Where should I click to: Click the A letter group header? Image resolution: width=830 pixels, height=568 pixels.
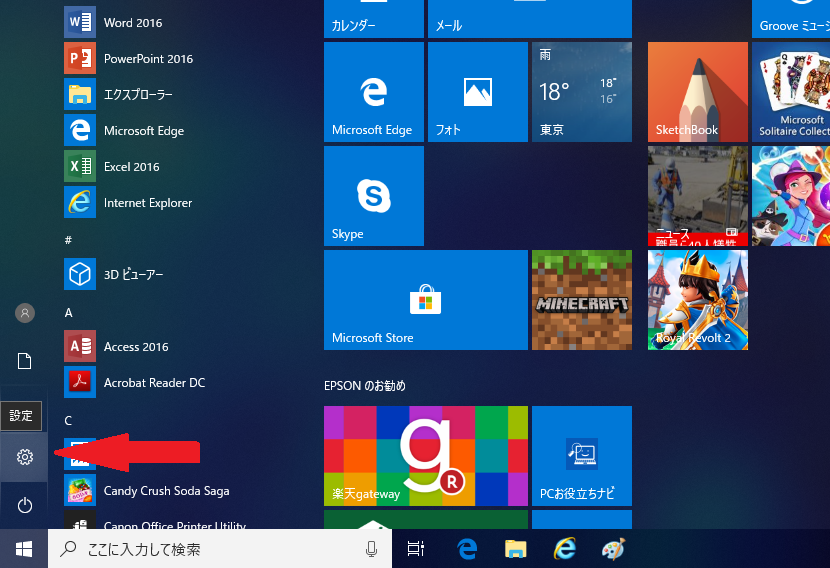pyautogui.click(x=68, y=312)
